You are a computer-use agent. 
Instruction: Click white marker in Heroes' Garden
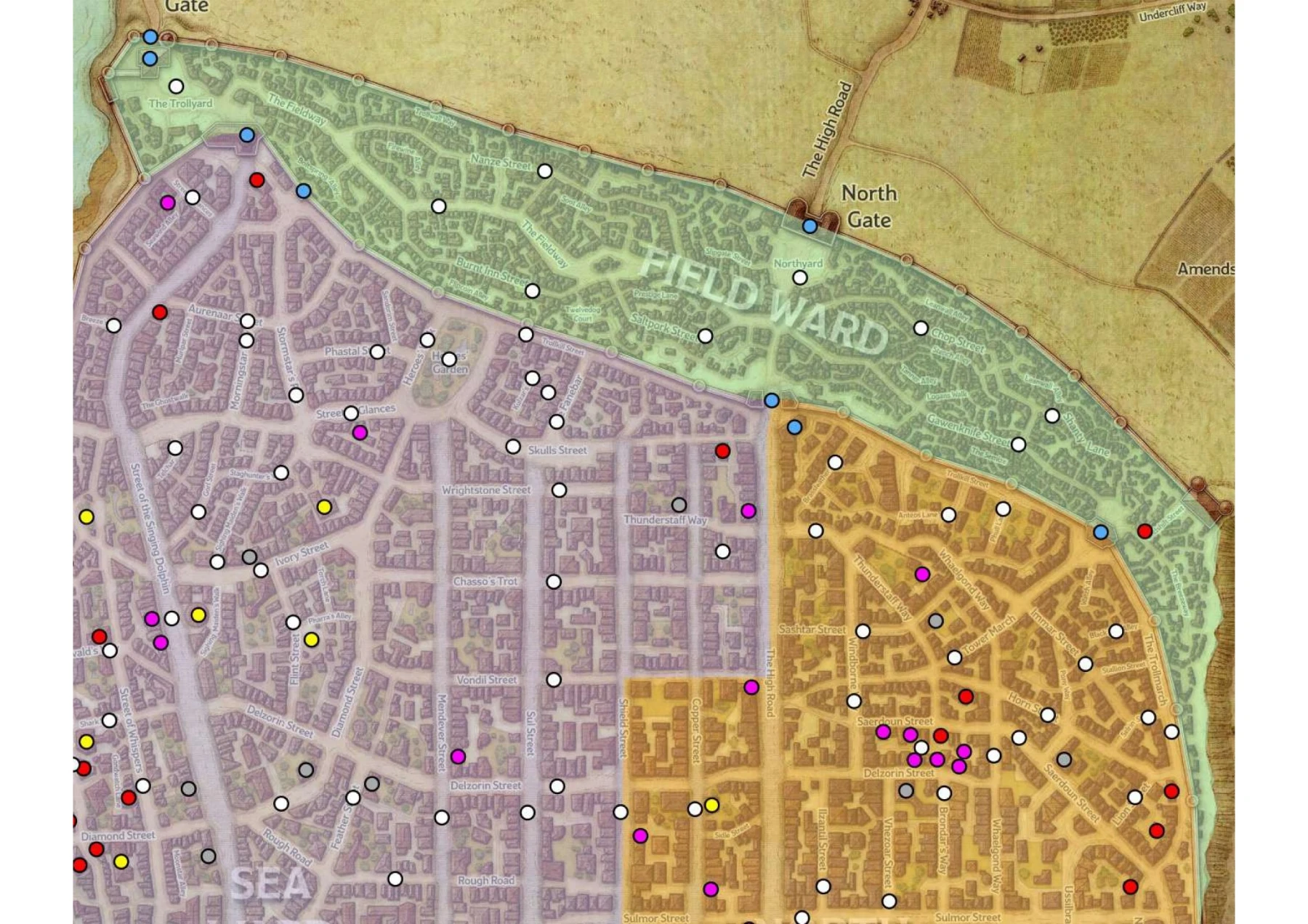pyautogui.click(x=449, y=360)
